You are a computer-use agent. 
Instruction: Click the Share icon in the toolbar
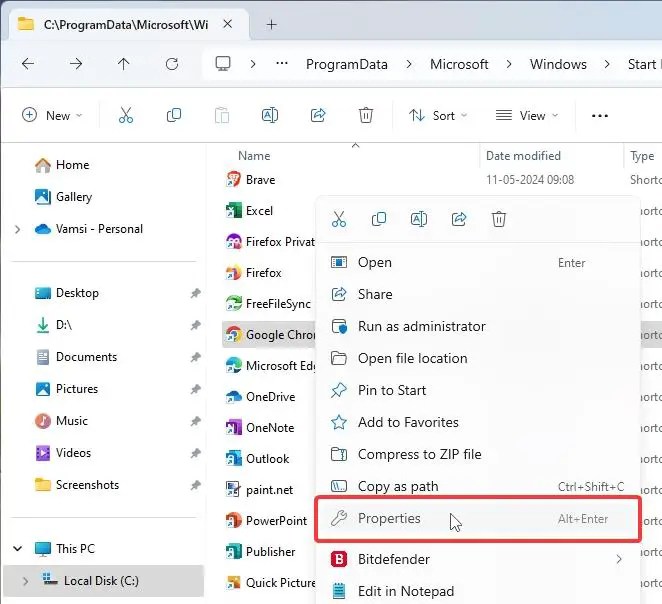click(x=318, y=115)
